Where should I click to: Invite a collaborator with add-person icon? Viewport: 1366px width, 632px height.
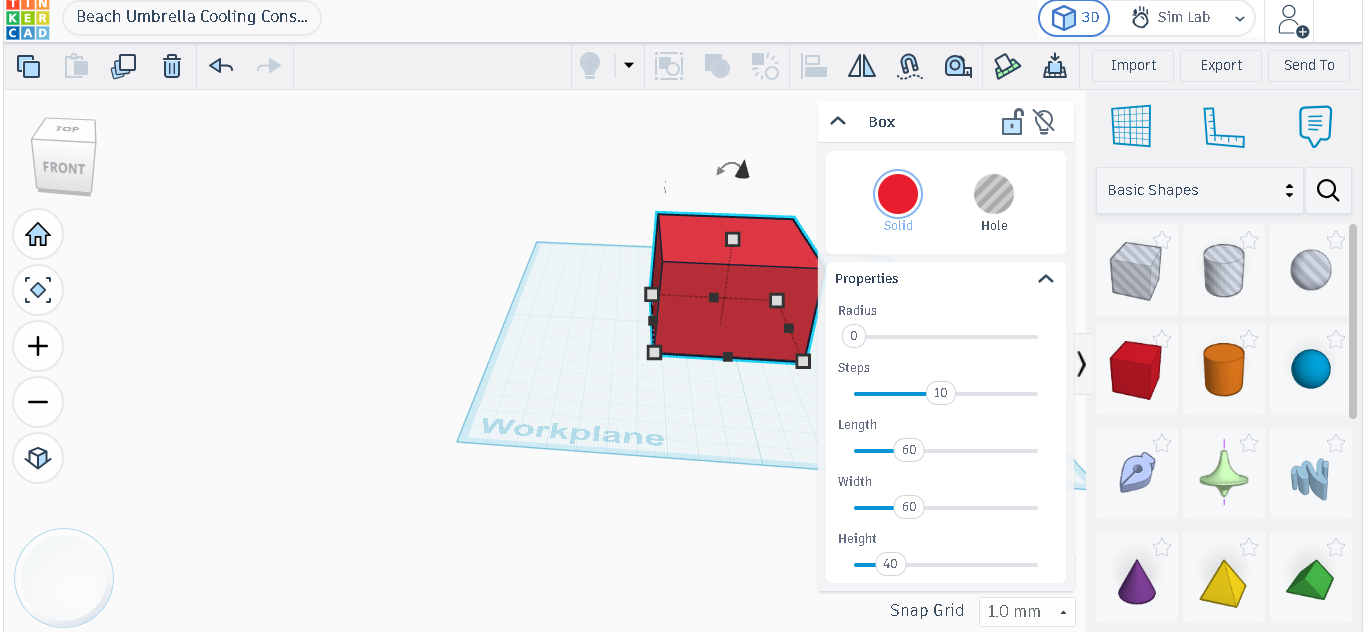[x=1292, y=20]
